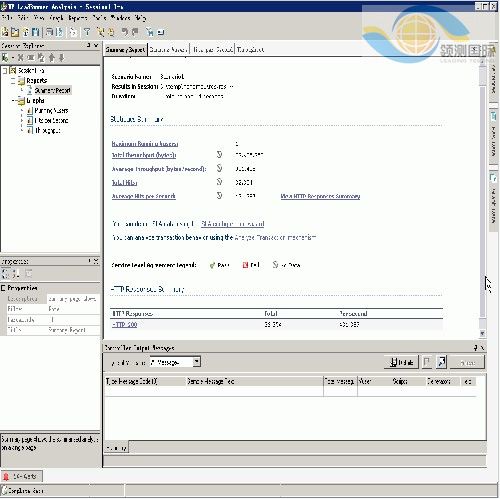Viewport: 500px width, 499px height.
Task: Open the Help menu
Action: coord(140,17)
